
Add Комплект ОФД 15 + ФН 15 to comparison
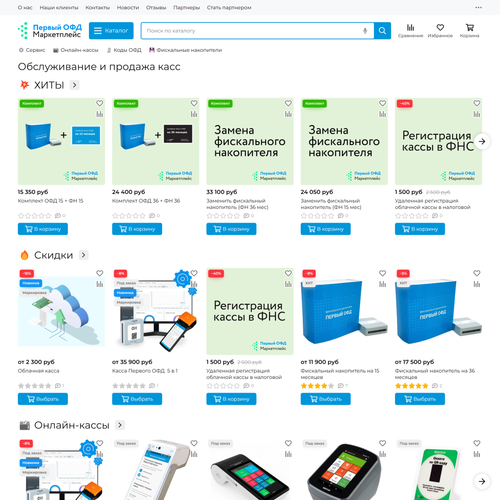coord(100,114)
